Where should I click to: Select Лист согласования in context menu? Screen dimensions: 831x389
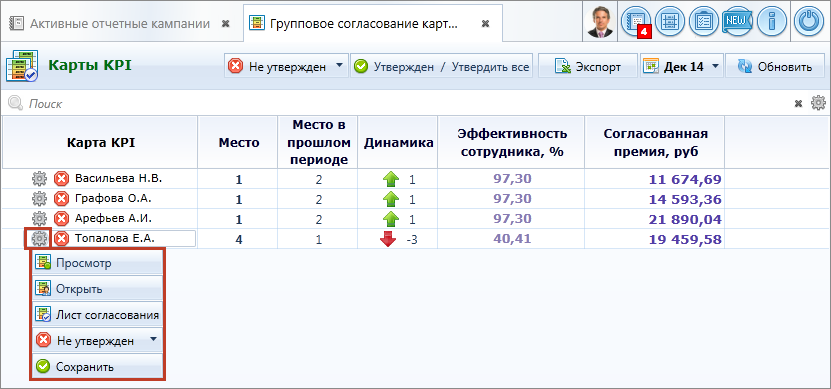(97, 315)
